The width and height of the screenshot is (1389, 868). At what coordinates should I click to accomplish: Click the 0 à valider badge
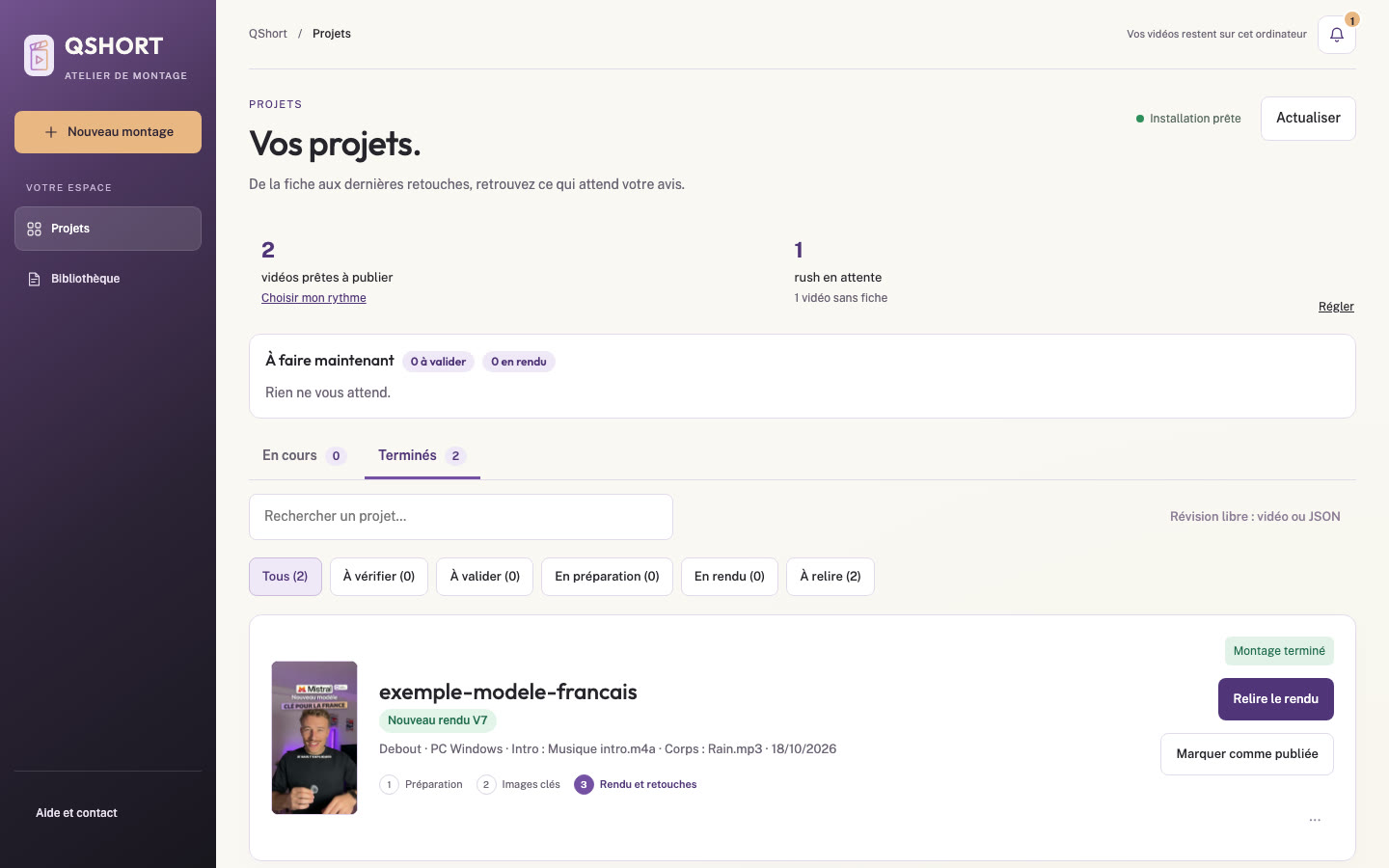(x=438, y=362)
